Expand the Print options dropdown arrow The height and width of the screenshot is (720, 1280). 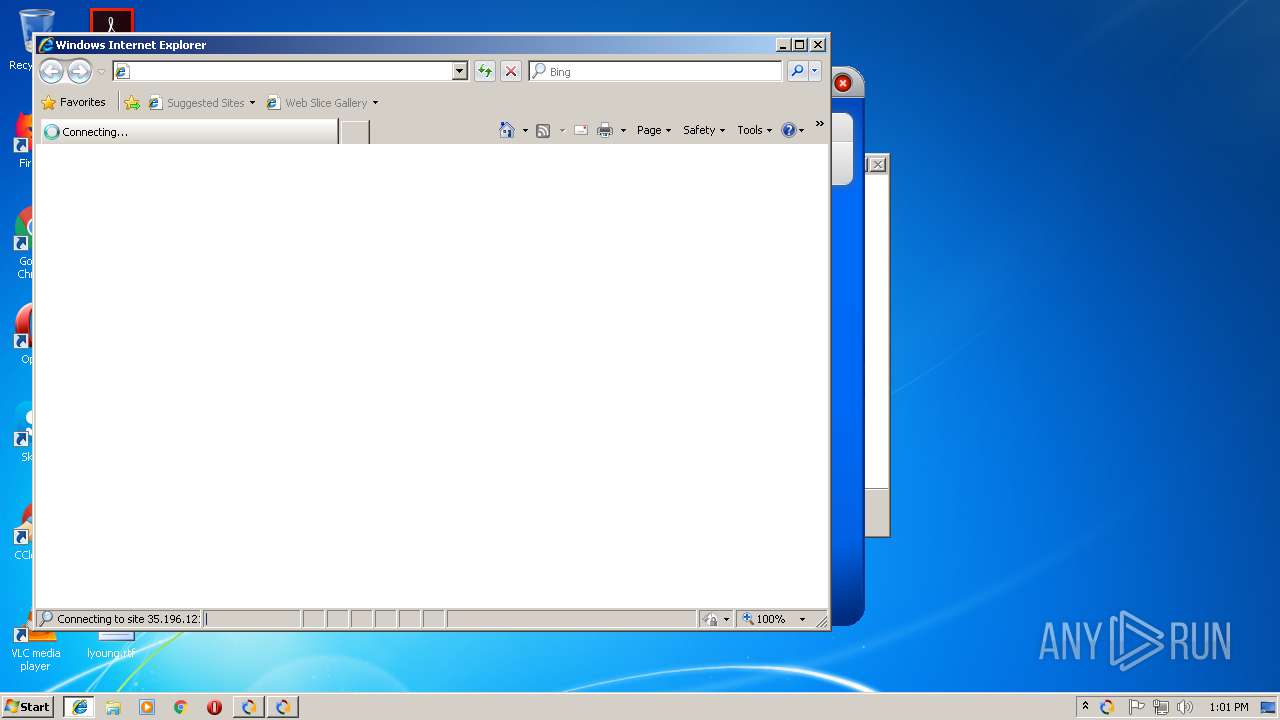[x=623, y=130]
